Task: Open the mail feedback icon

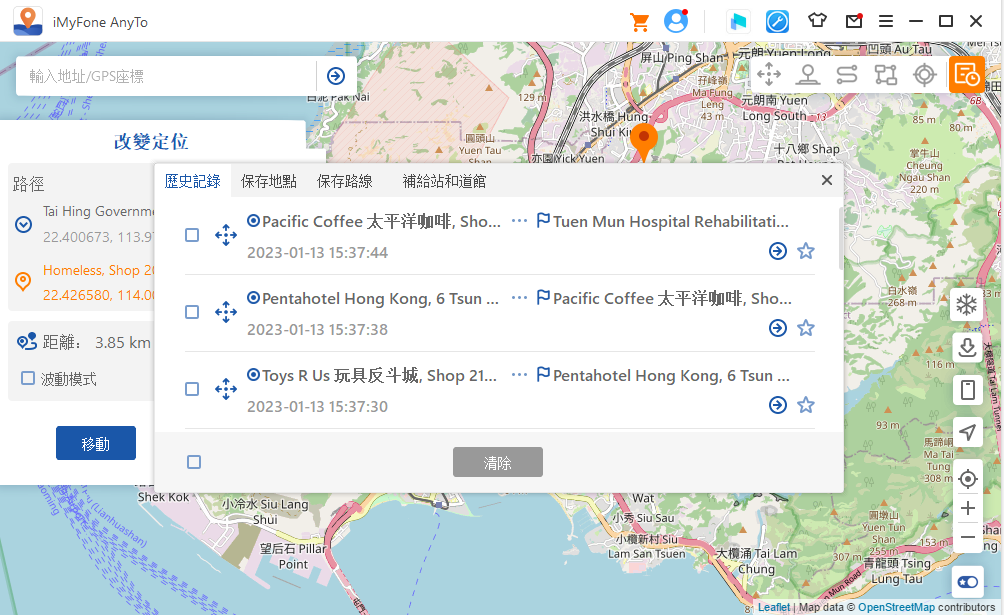Action: coord(854,21)
